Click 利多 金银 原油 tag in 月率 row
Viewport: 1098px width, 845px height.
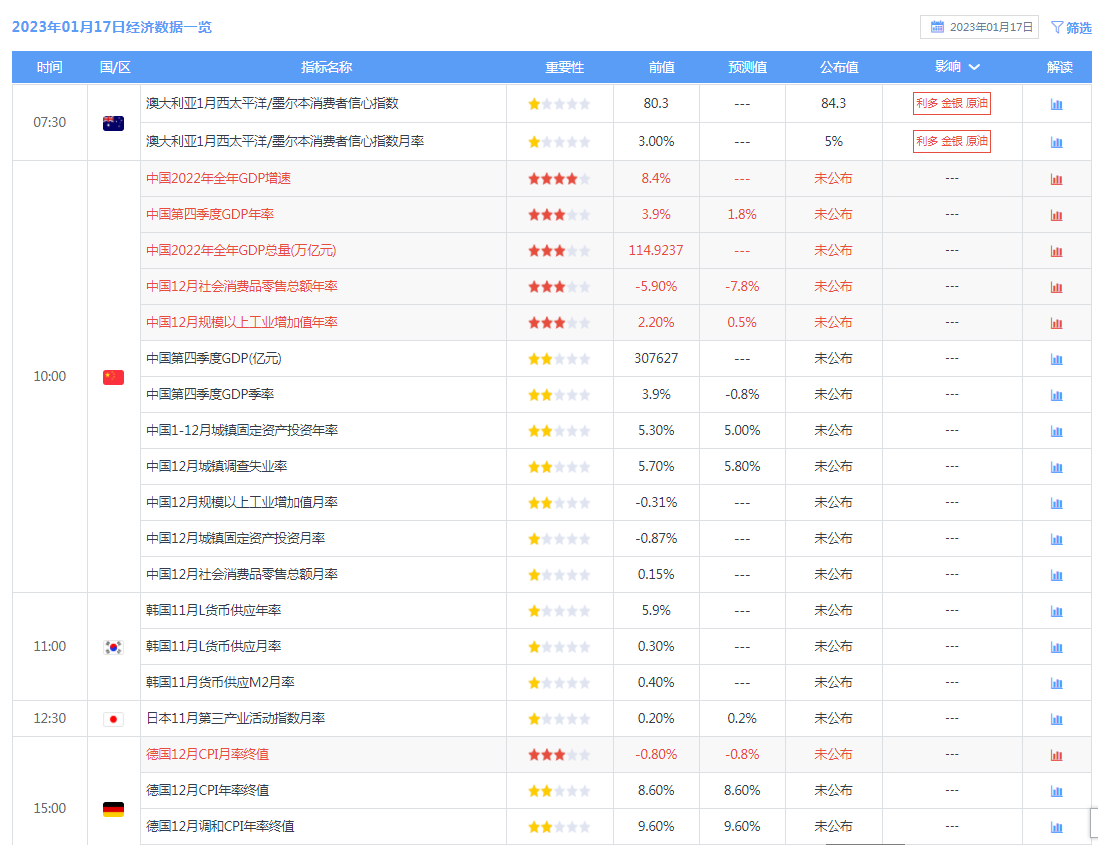[952, 141]
